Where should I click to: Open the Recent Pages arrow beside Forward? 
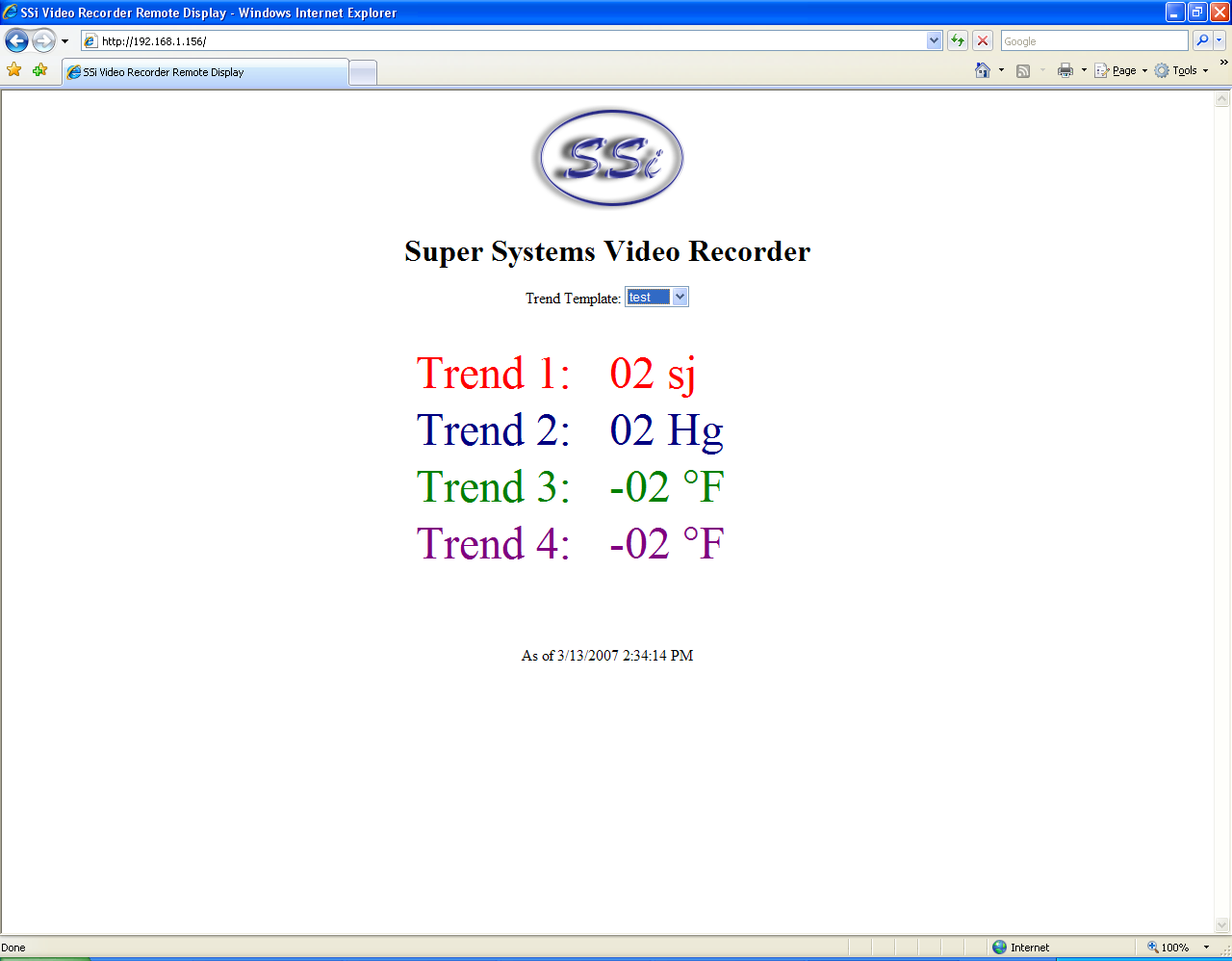click(64, 41)
